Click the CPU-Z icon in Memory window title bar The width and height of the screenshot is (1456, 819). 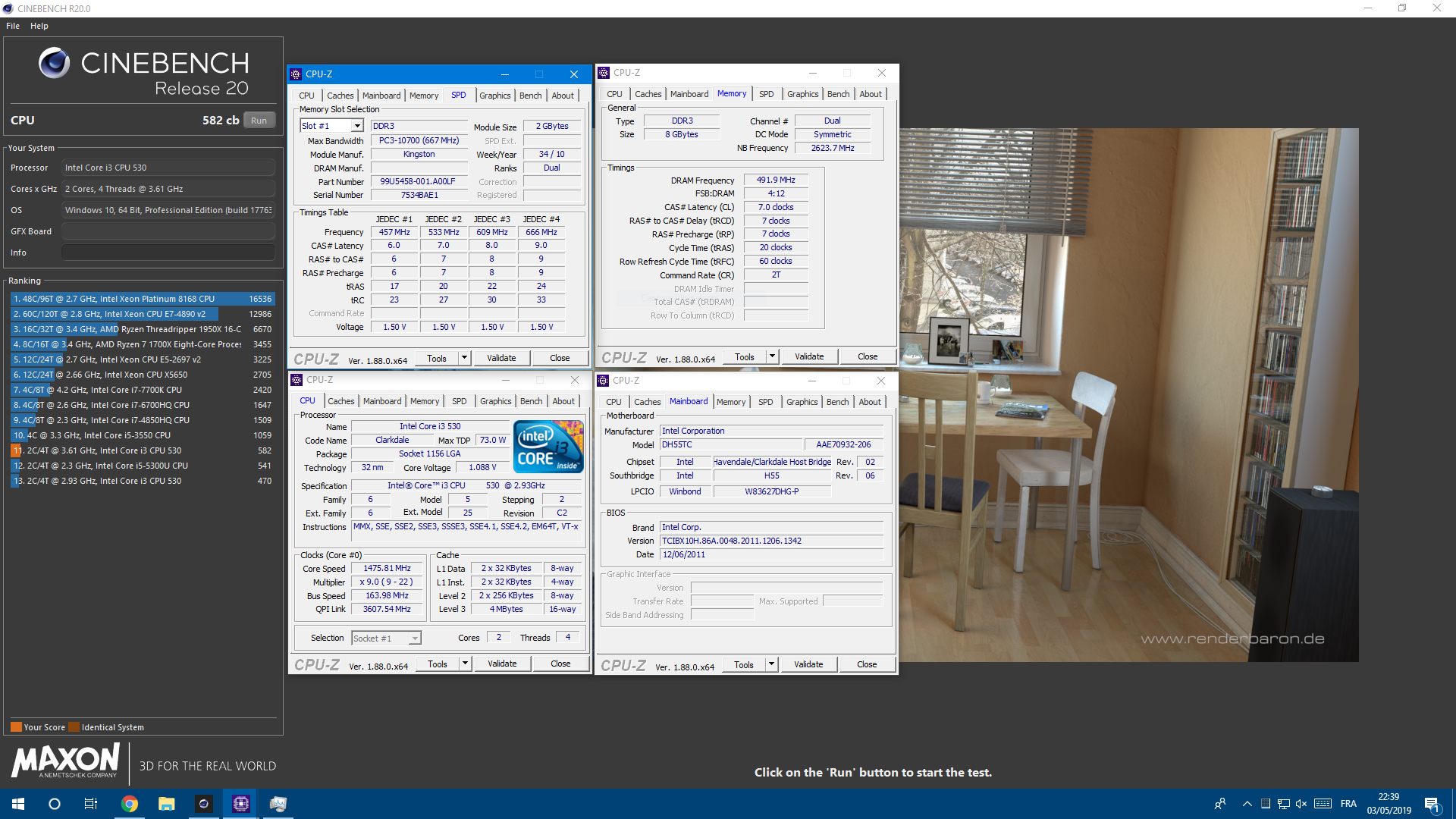pos(604,73)
